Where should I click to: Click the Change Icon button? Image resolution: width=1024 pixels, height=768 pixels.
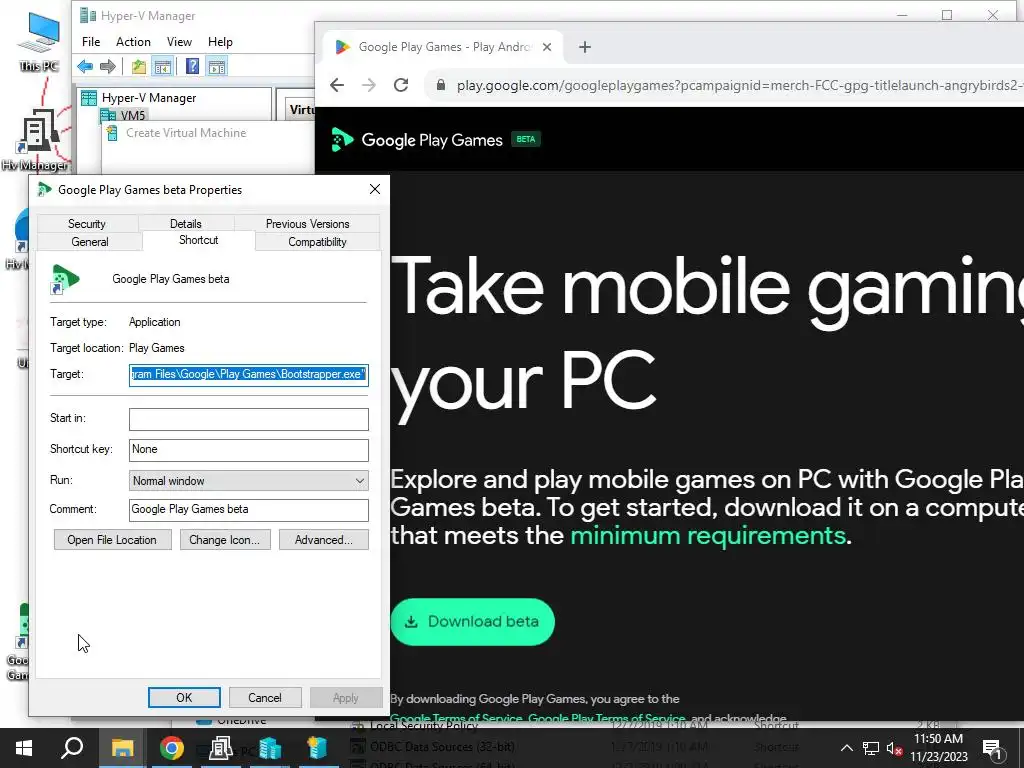(x=225, y=539)
